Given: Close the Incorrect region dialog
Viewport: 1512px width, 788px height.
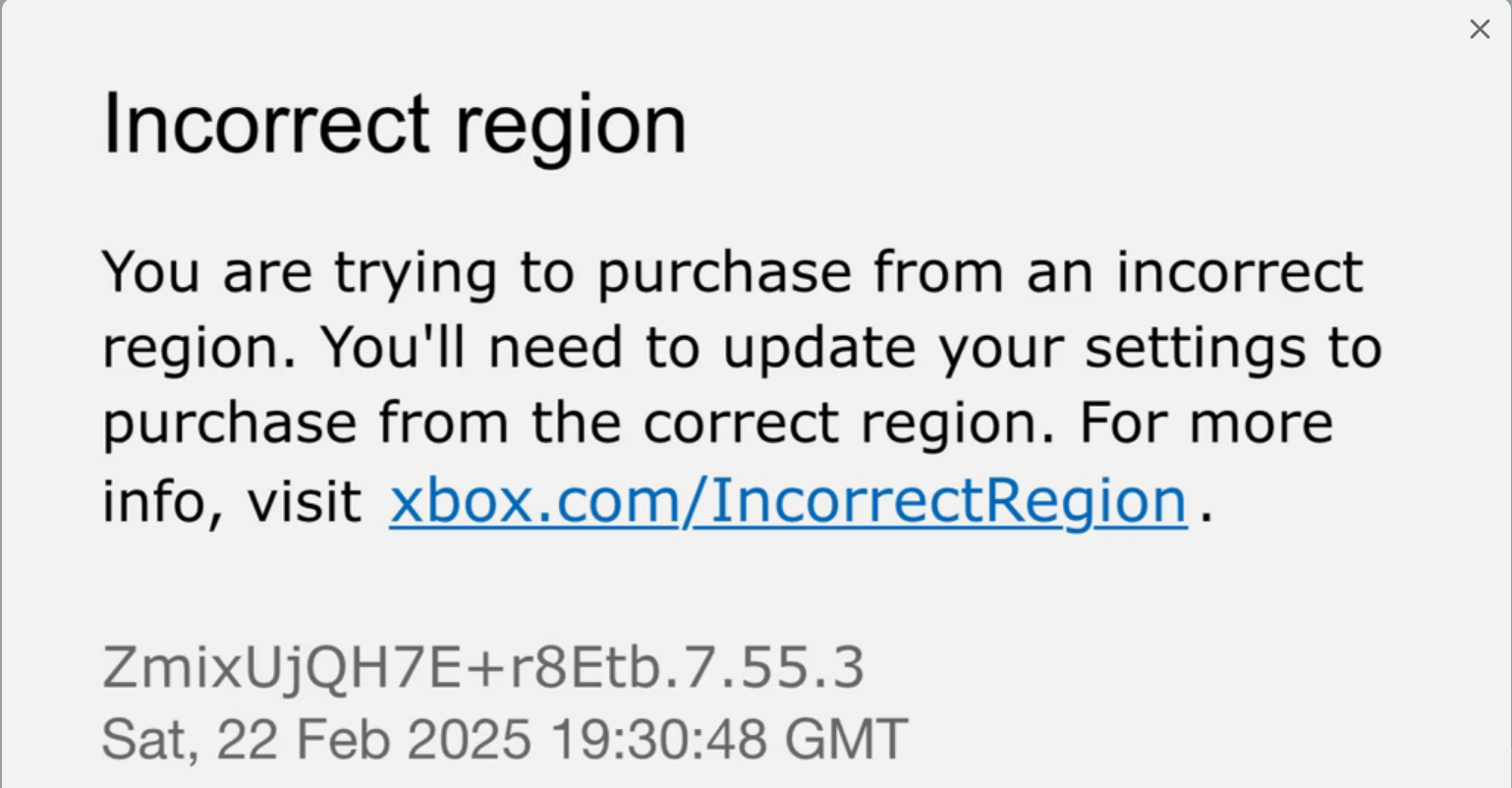Looking at the screenshot, I should 1480,29.
